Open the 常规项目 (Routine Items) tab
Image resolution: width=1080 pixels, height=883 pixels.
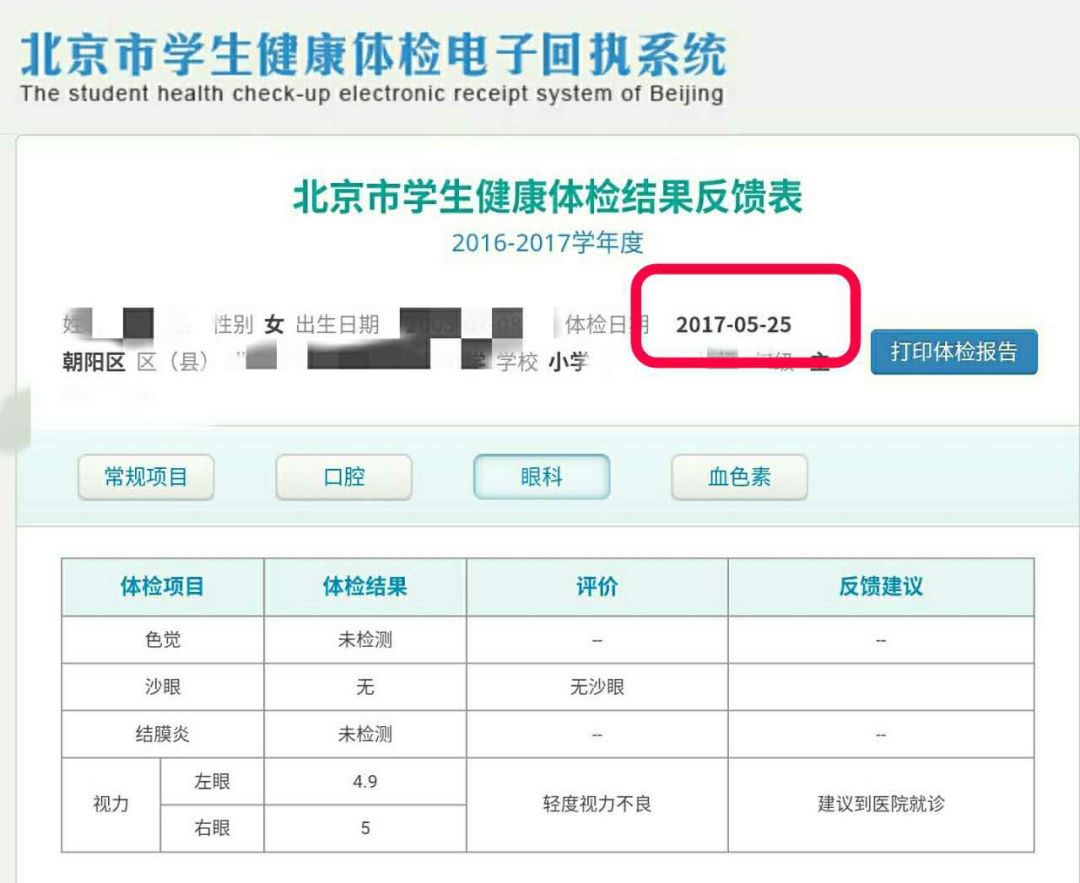click(x=145, y=477)
